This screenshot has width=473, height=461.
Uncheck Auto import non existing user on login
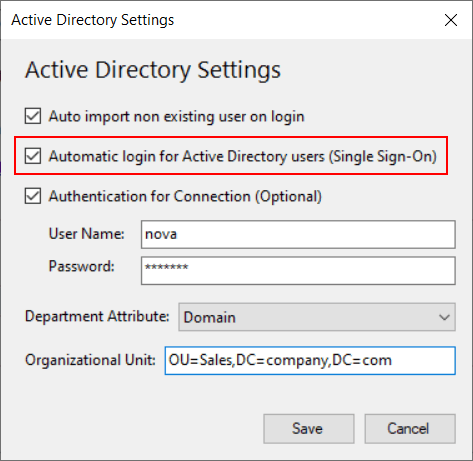click(33, 116)
